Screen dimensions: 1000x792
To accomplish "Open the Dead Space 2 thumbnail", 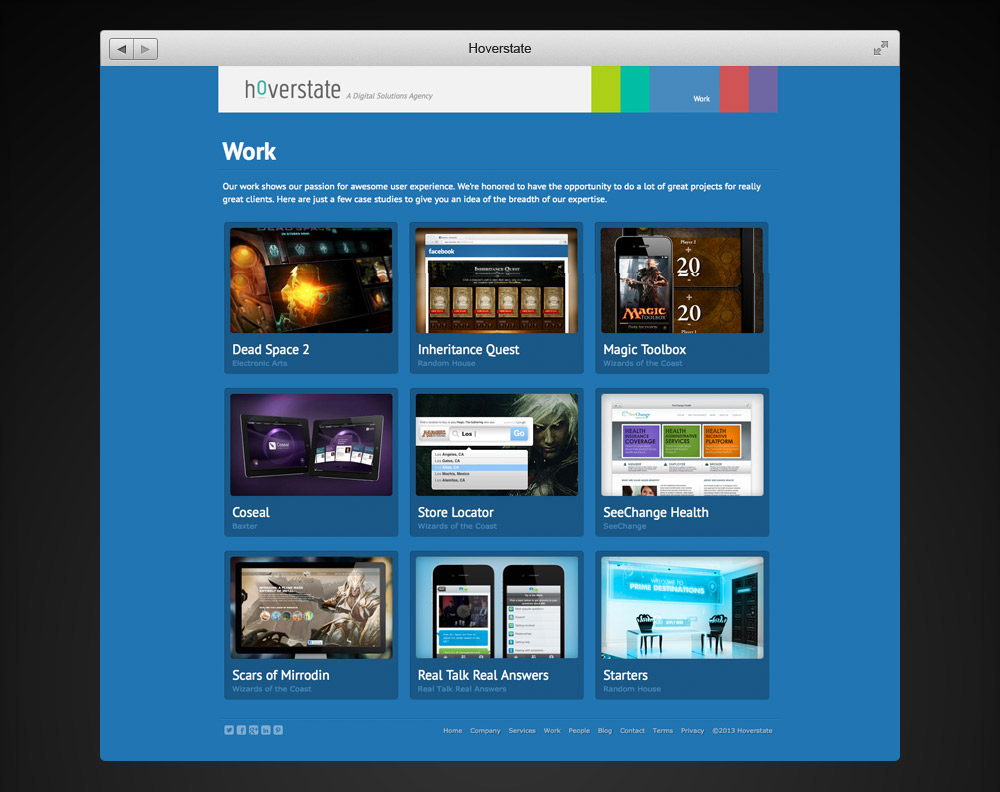I will point(311,281).
